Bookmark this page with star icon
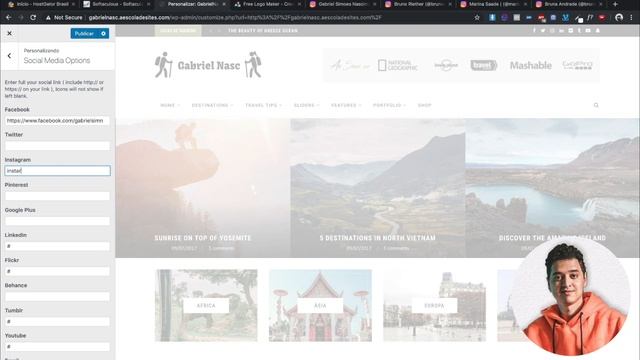 coord(477,18)
